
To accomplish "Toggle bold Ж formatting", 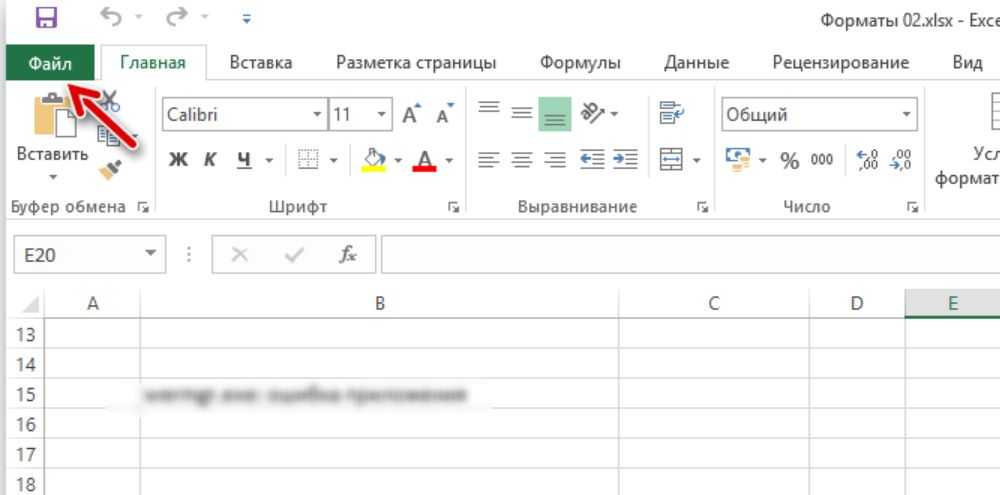I will pos(178,159).
